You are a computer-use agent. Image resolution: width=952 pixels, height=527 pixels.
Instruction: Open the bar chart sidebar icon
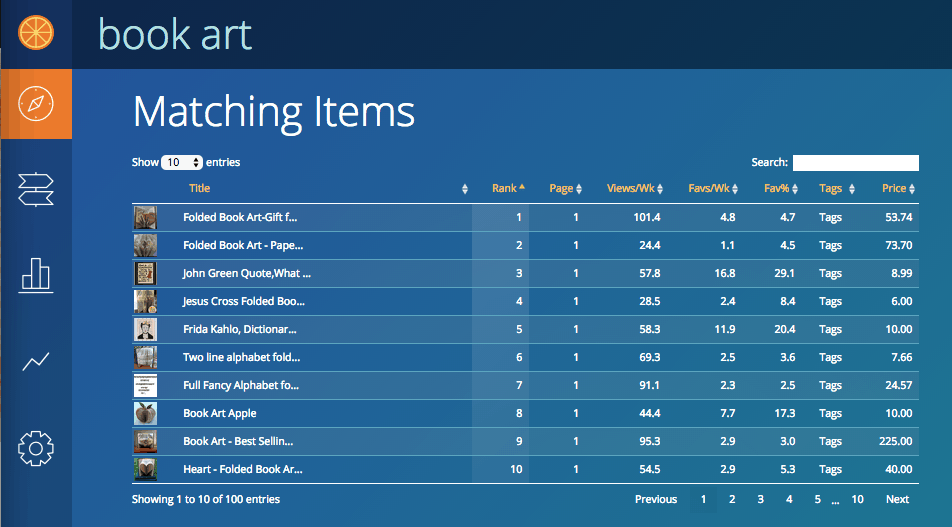[36, 275]
